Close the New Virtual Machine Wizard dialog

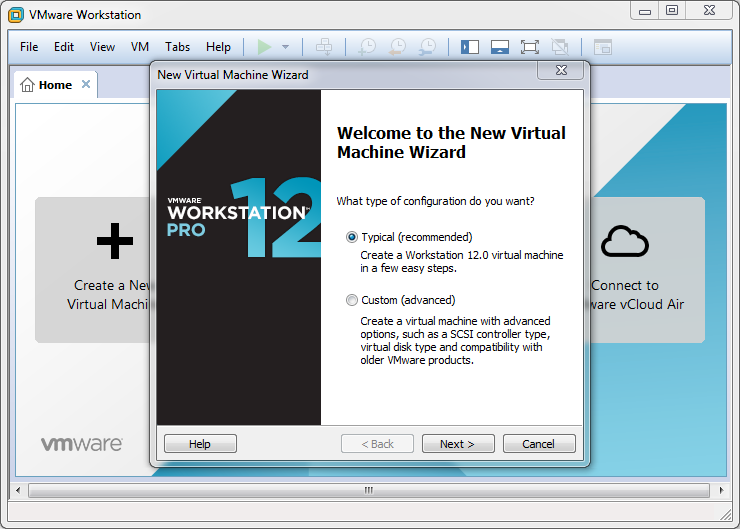[561, 70]
